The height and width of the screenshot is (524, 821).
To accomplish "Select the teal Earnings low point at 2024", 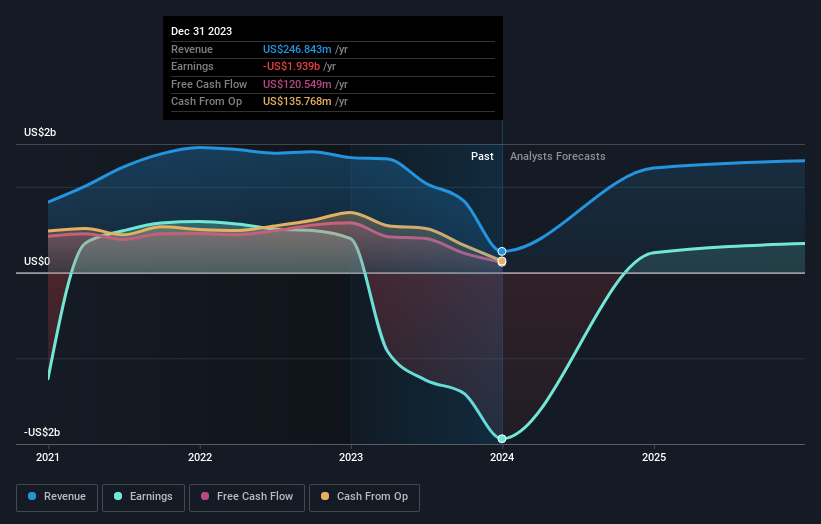I will 502,439.
